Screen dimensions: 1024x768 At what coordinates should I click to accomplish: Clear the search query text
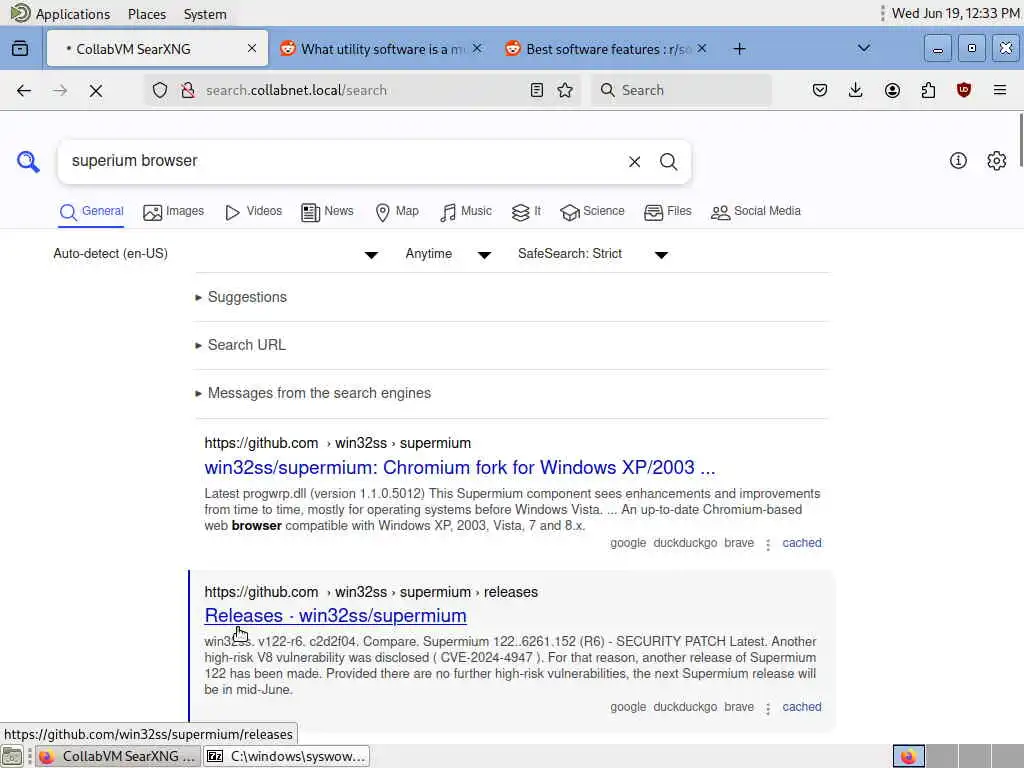click(x=634, y=161)
